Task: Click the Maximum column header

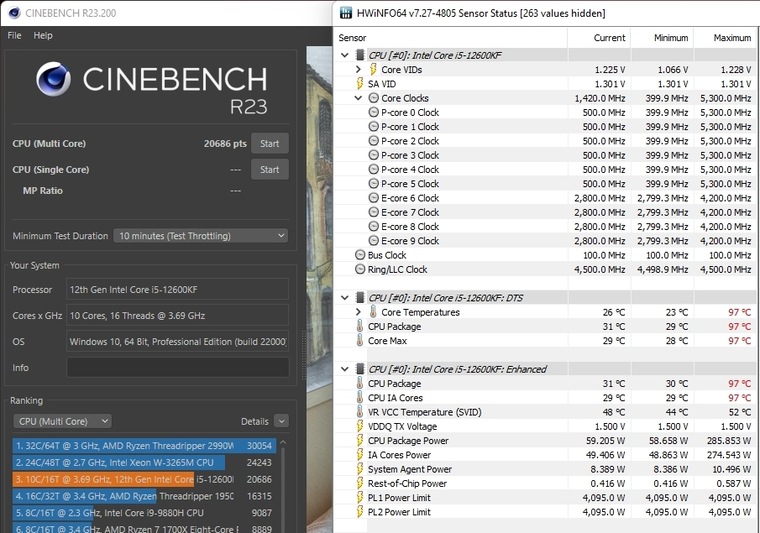Action: [732, 38]
